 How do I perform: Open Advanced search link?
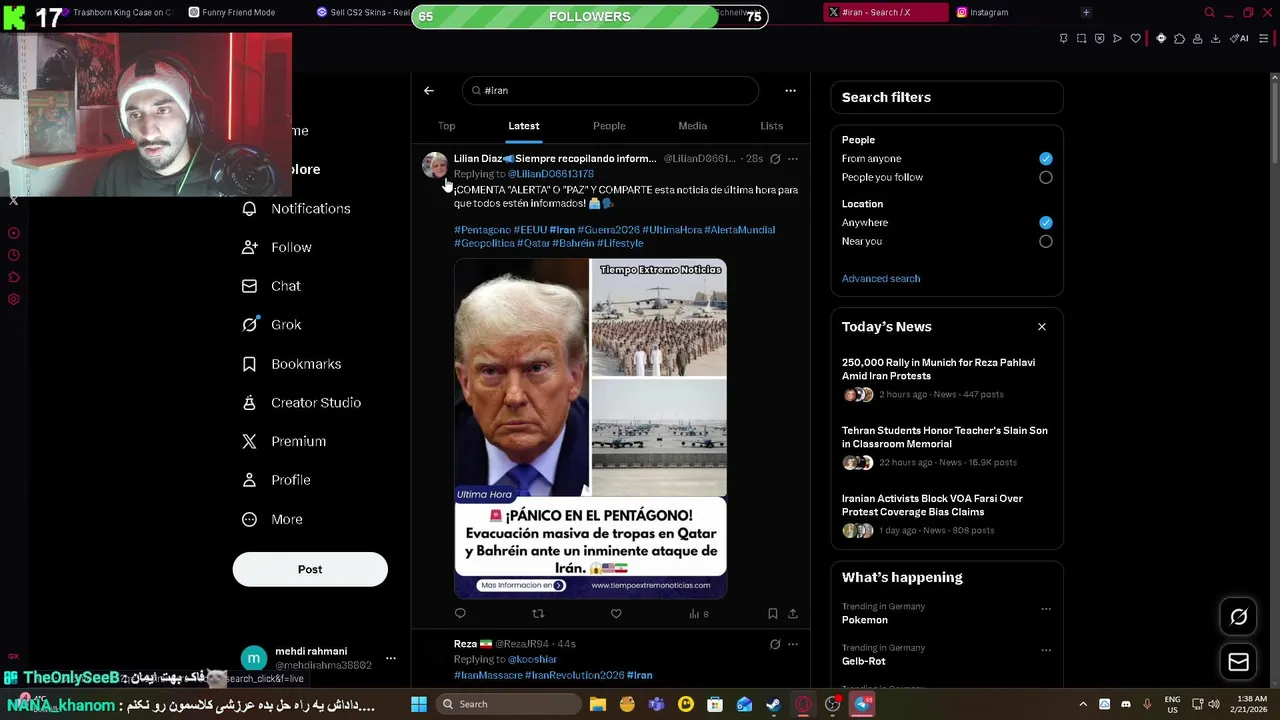881,279
